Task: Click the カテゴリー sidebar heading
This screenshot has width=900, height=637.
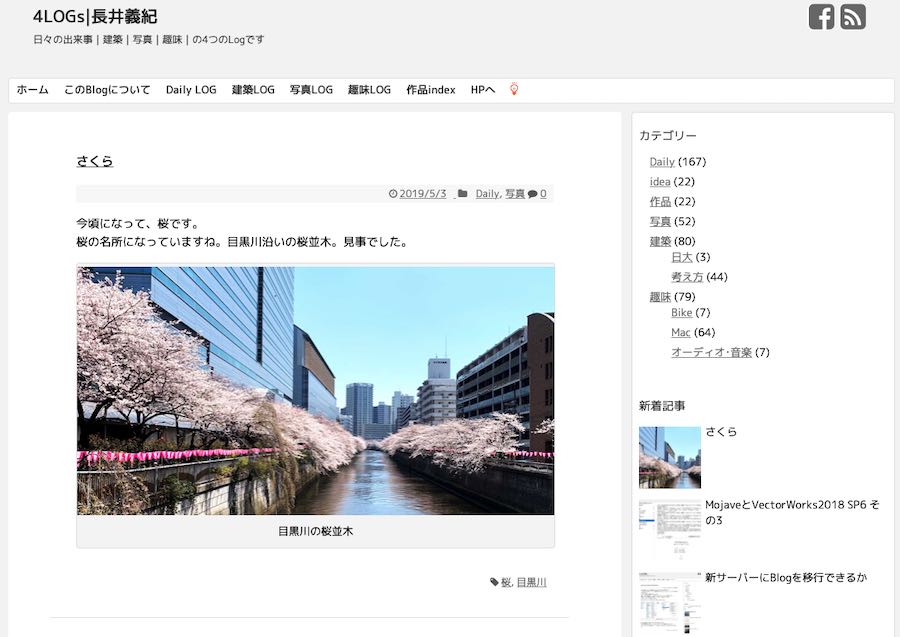Action: pos(668,135)
